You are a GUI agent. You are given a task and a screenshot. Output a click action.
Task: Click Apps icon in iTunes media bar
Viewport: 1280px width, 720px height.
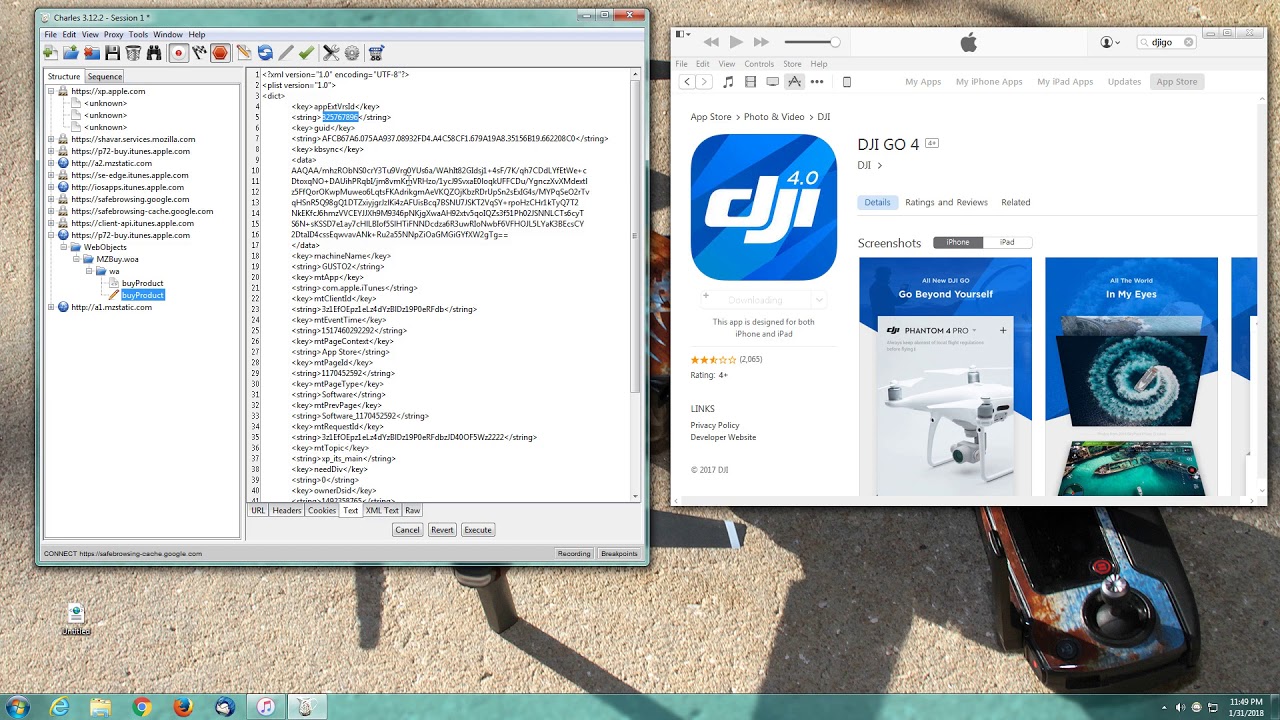pyautogui.click(x=794, y=82)
